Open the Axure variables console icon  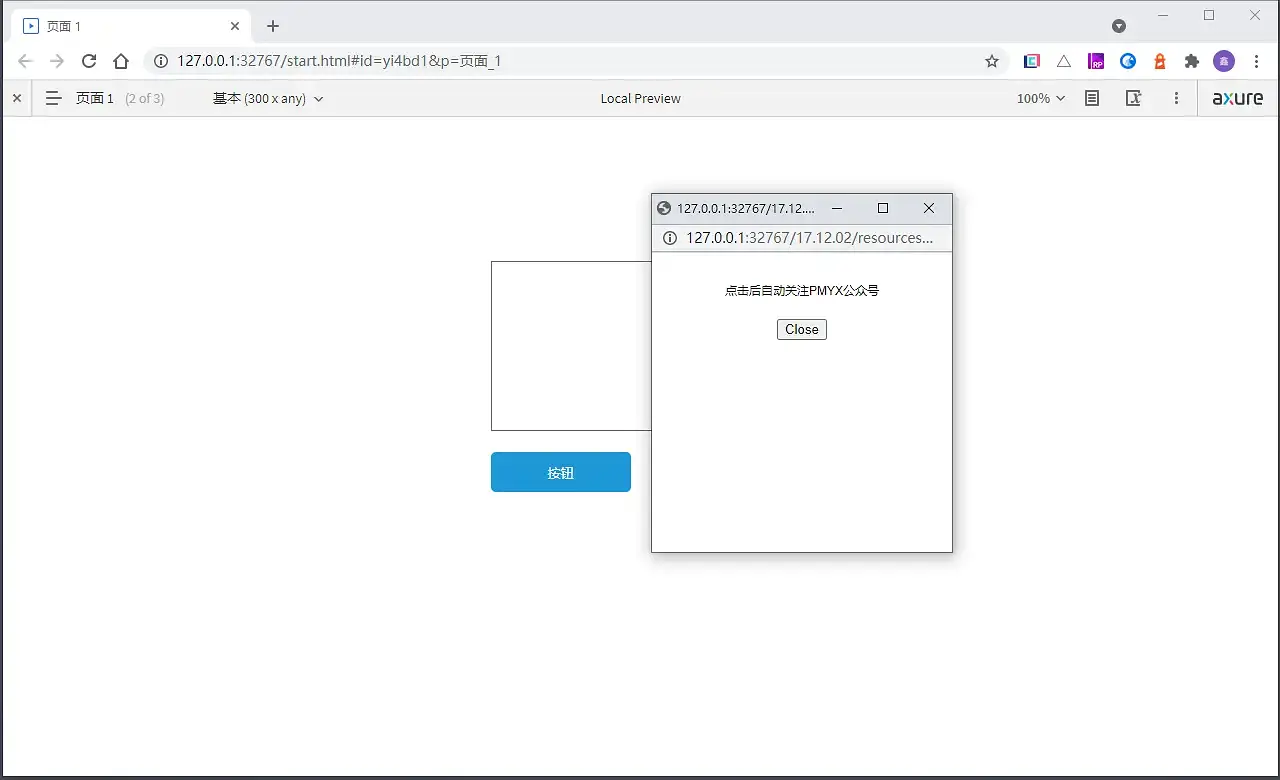click(1133, 98)
